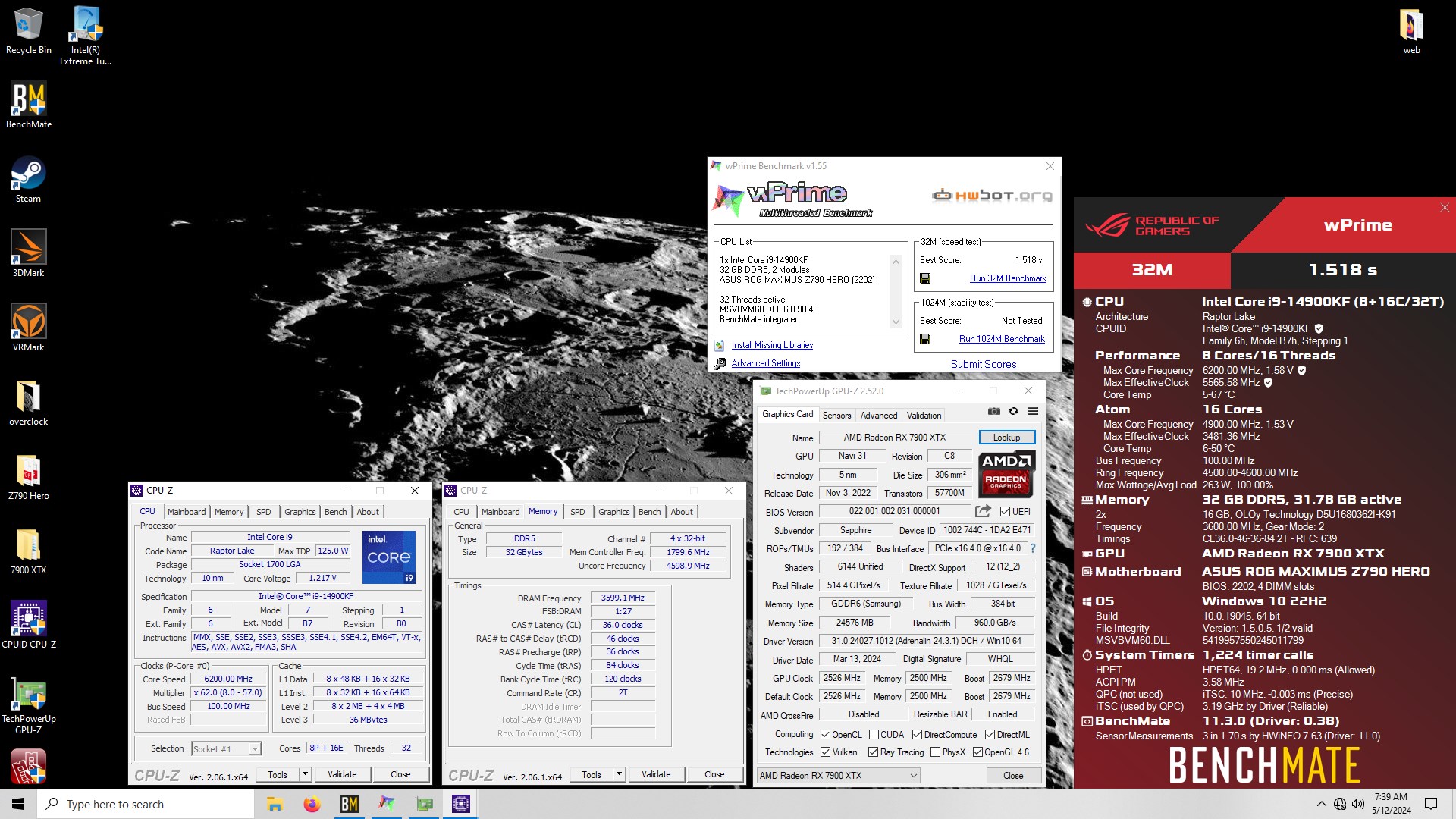Expand the Tools arrow in the Memory tab CPU-Z window
This screenshot has height=819, width=1456.
pyautogui.click(x=619, y=774)
